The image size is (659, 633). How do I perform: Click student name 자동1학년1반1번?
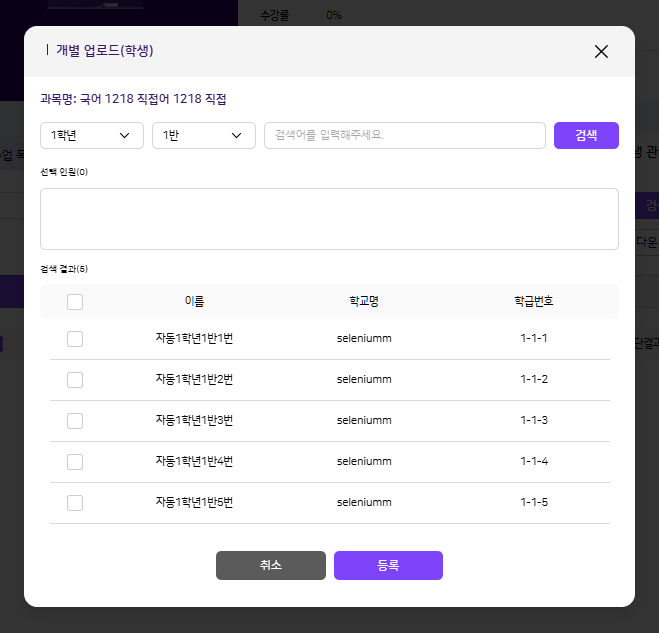pyautogui.click(x=194, y=339)
